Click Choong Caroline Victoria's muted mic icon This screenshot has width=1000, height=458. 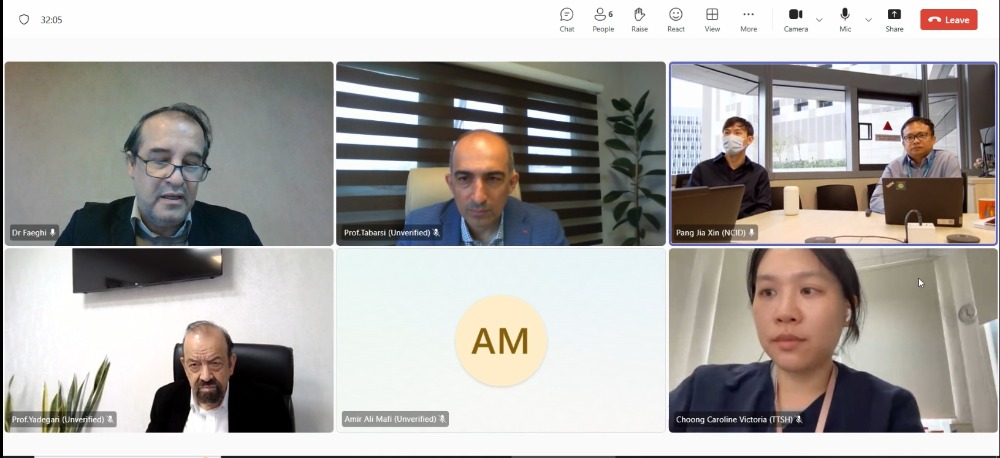[798, 419]
